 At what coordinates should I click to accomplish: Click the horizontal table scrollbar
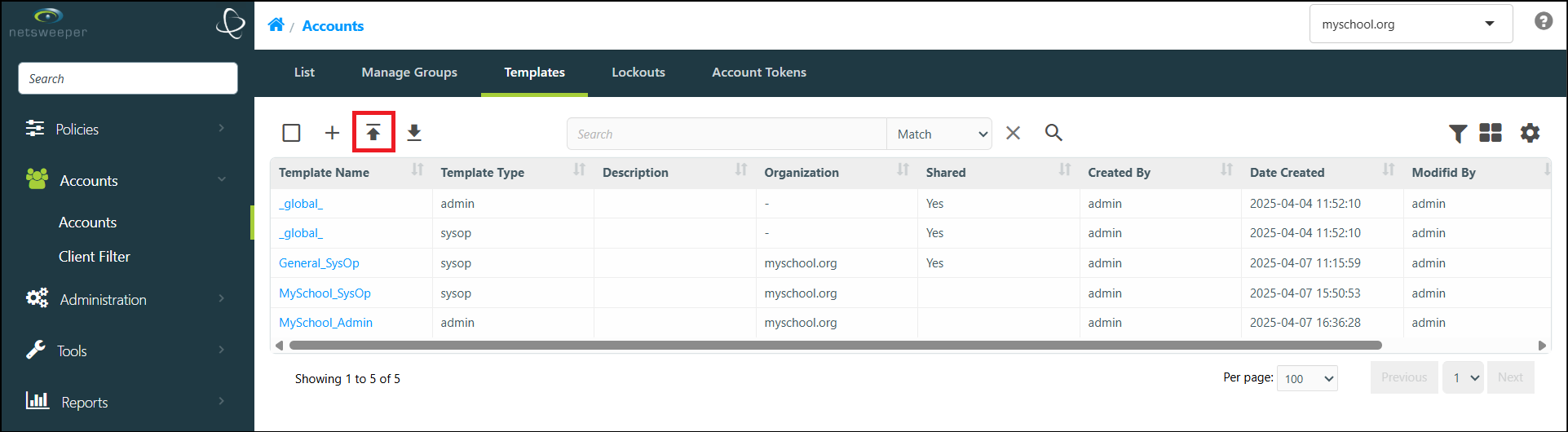(836, 346)
